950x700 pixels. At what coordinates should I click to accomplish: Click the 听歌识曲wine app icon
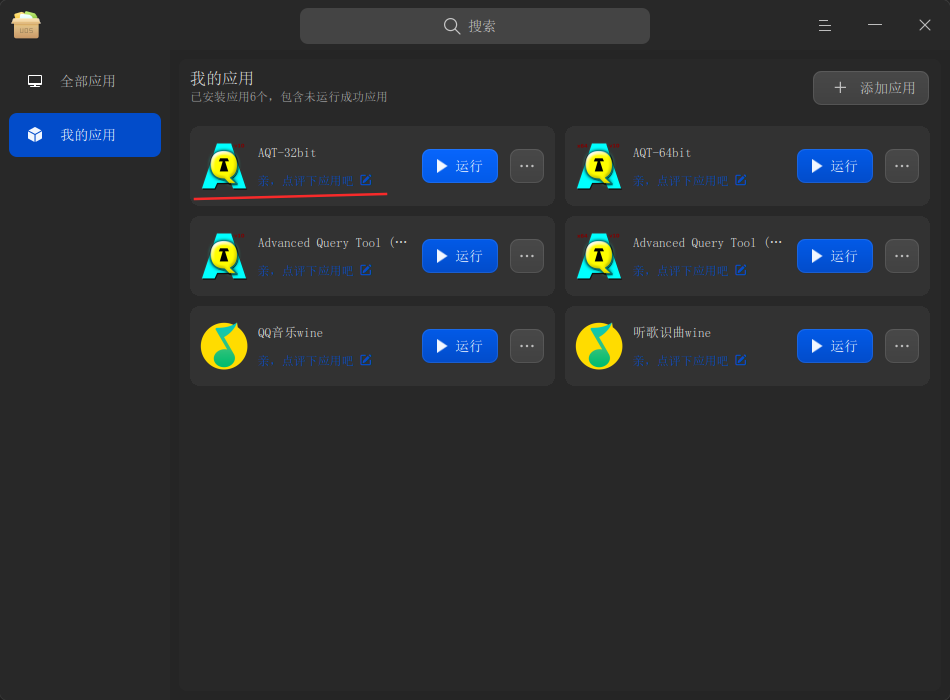pyautogui.click(x=599, y=346)
